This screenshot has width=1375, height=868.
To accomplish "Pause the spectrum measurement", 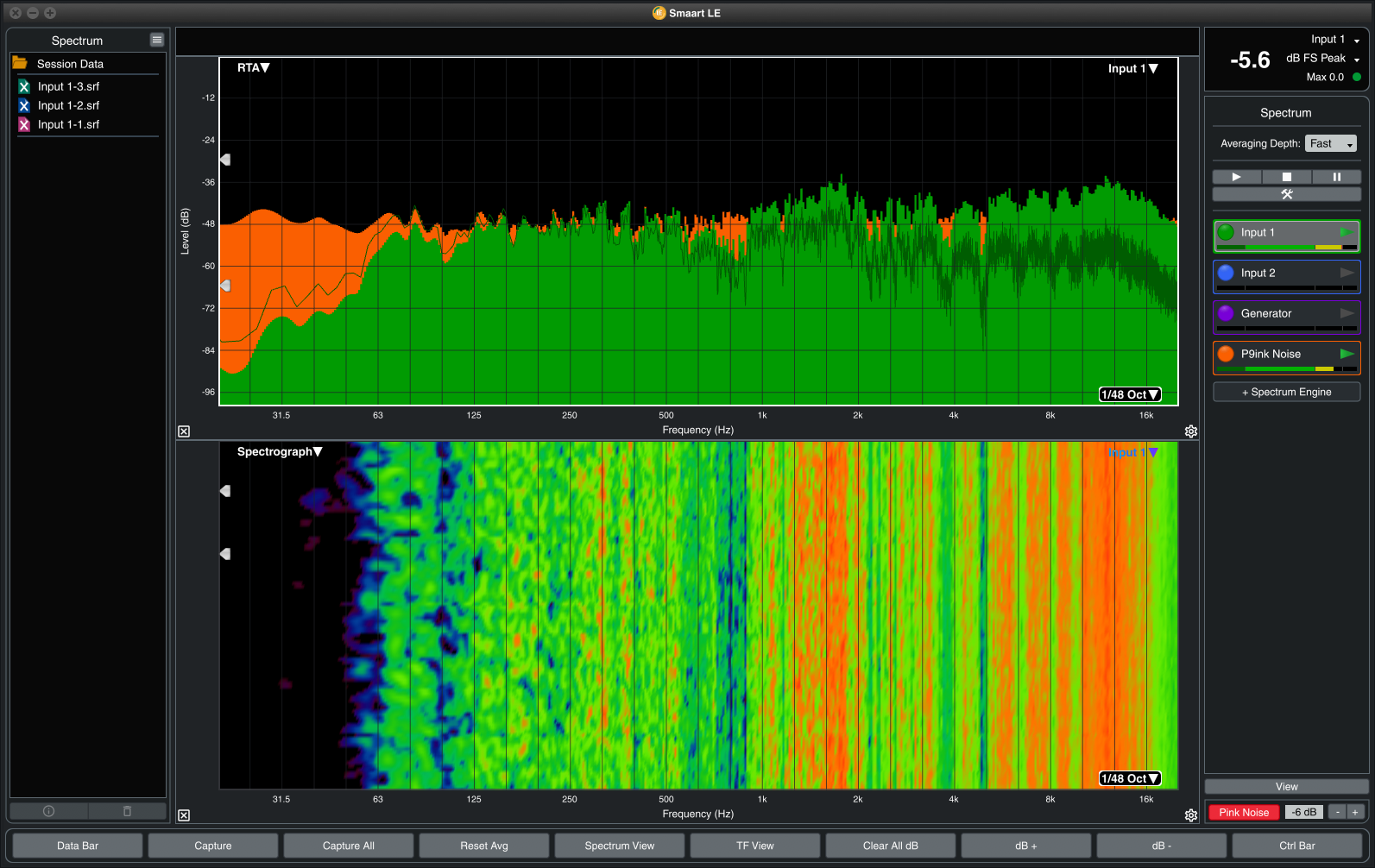I will tap(1336, 177).
